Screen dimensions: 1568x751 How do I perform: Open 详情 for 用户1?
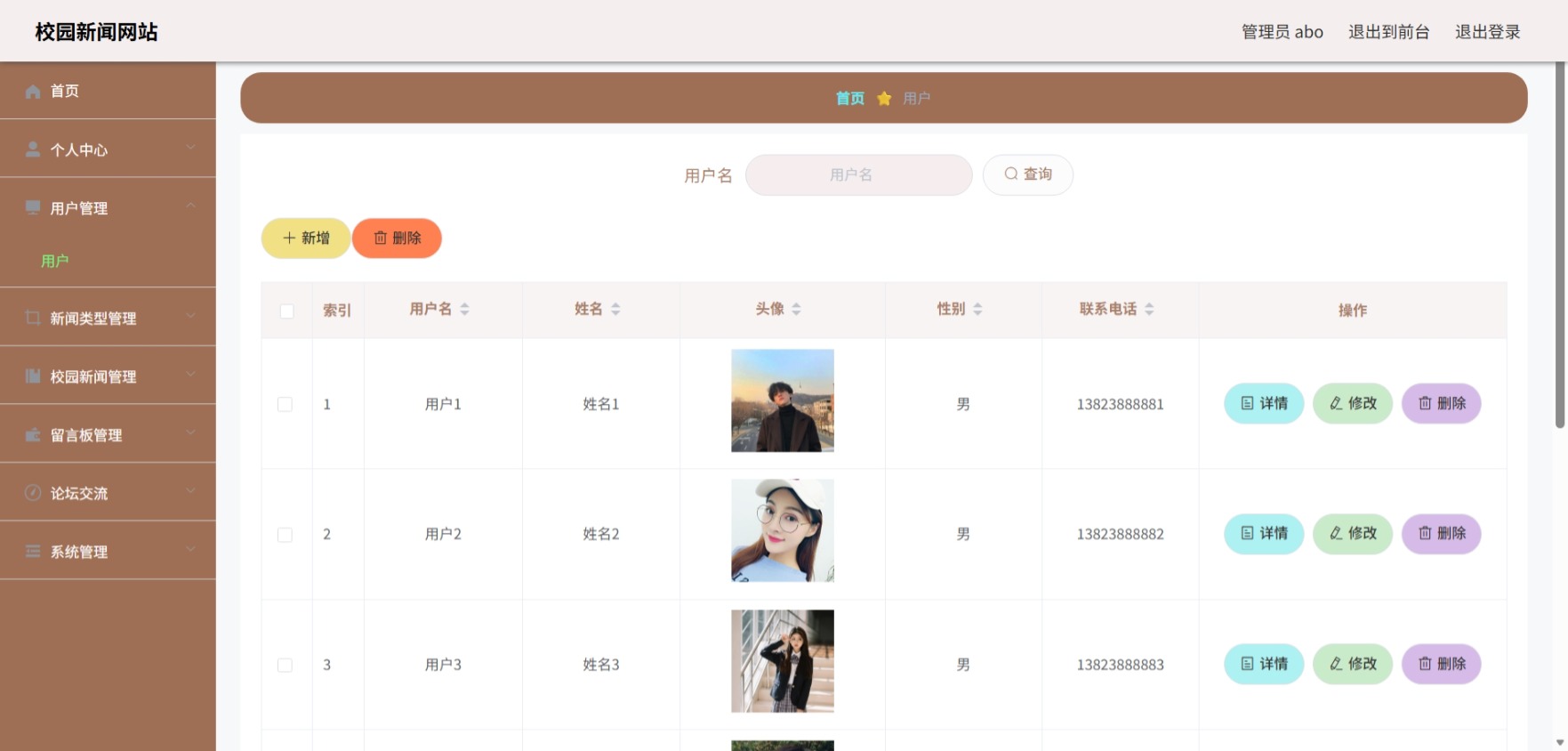point(1264,403)
